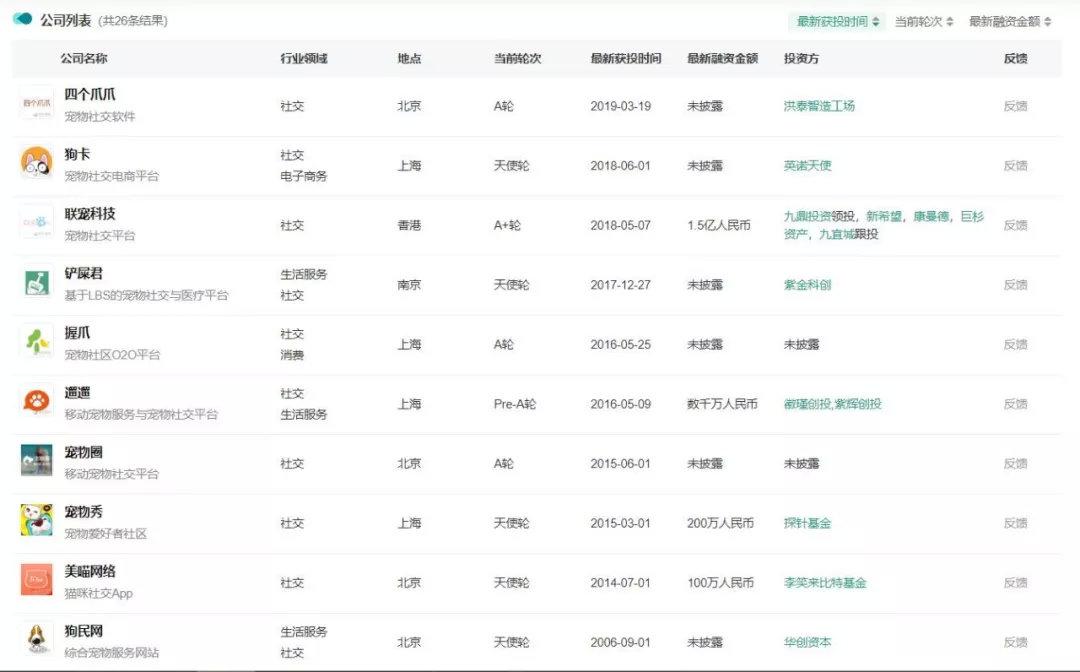Viewport: 1080px width, 672px height.
Task: Open company 宠物秀
Action: coord(83,512)
